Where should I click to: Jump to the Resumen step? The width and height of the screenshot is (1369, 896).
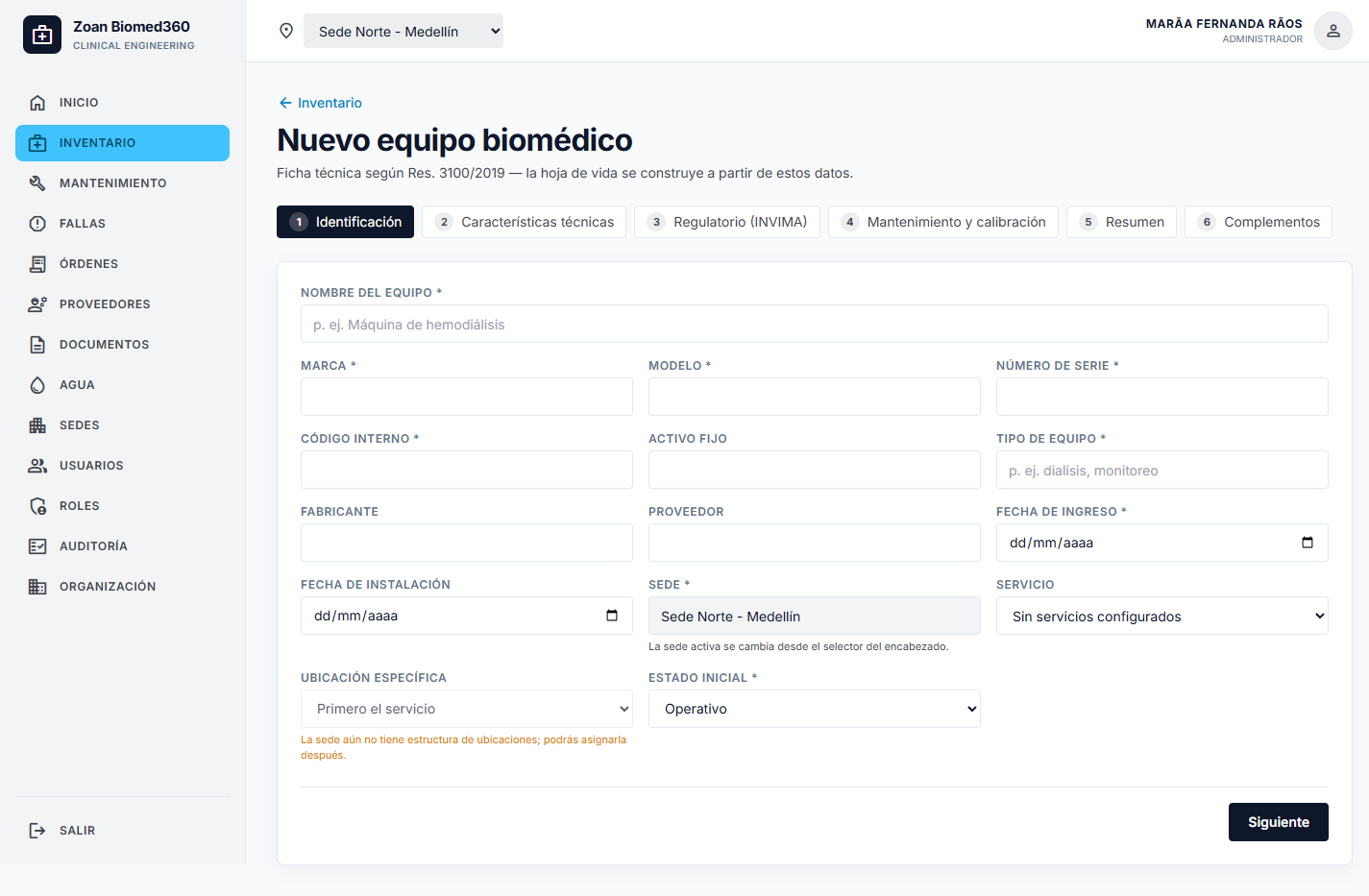[1122, 222]
